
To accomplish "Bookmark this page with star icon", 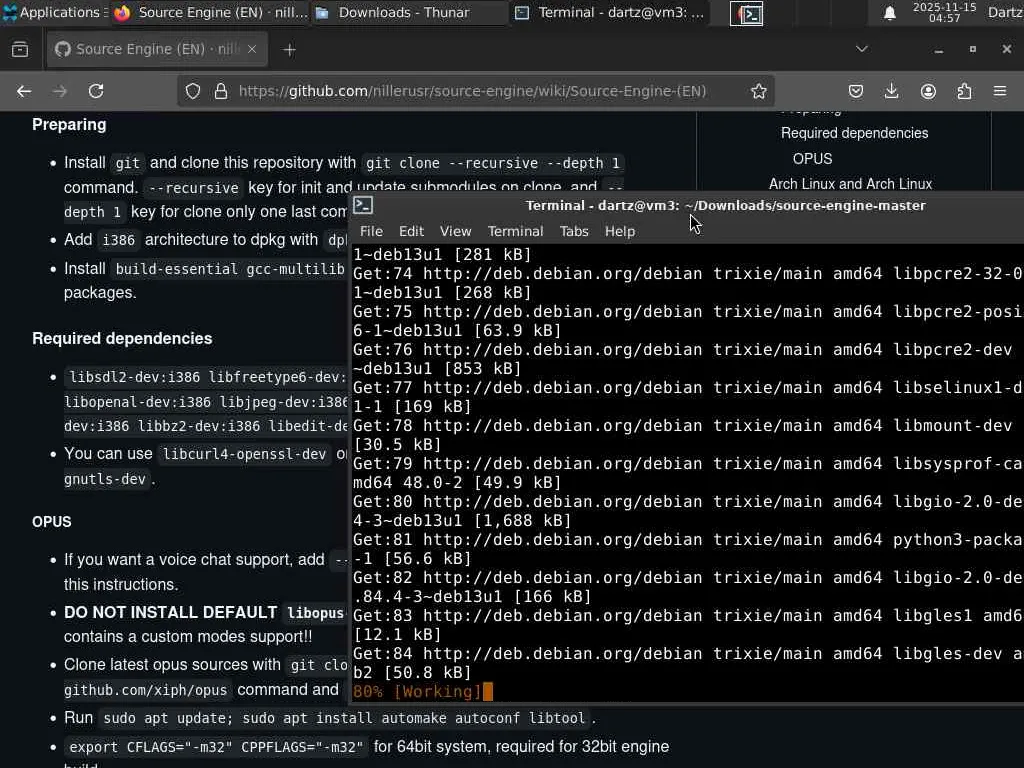I will [x=758, y=91].
